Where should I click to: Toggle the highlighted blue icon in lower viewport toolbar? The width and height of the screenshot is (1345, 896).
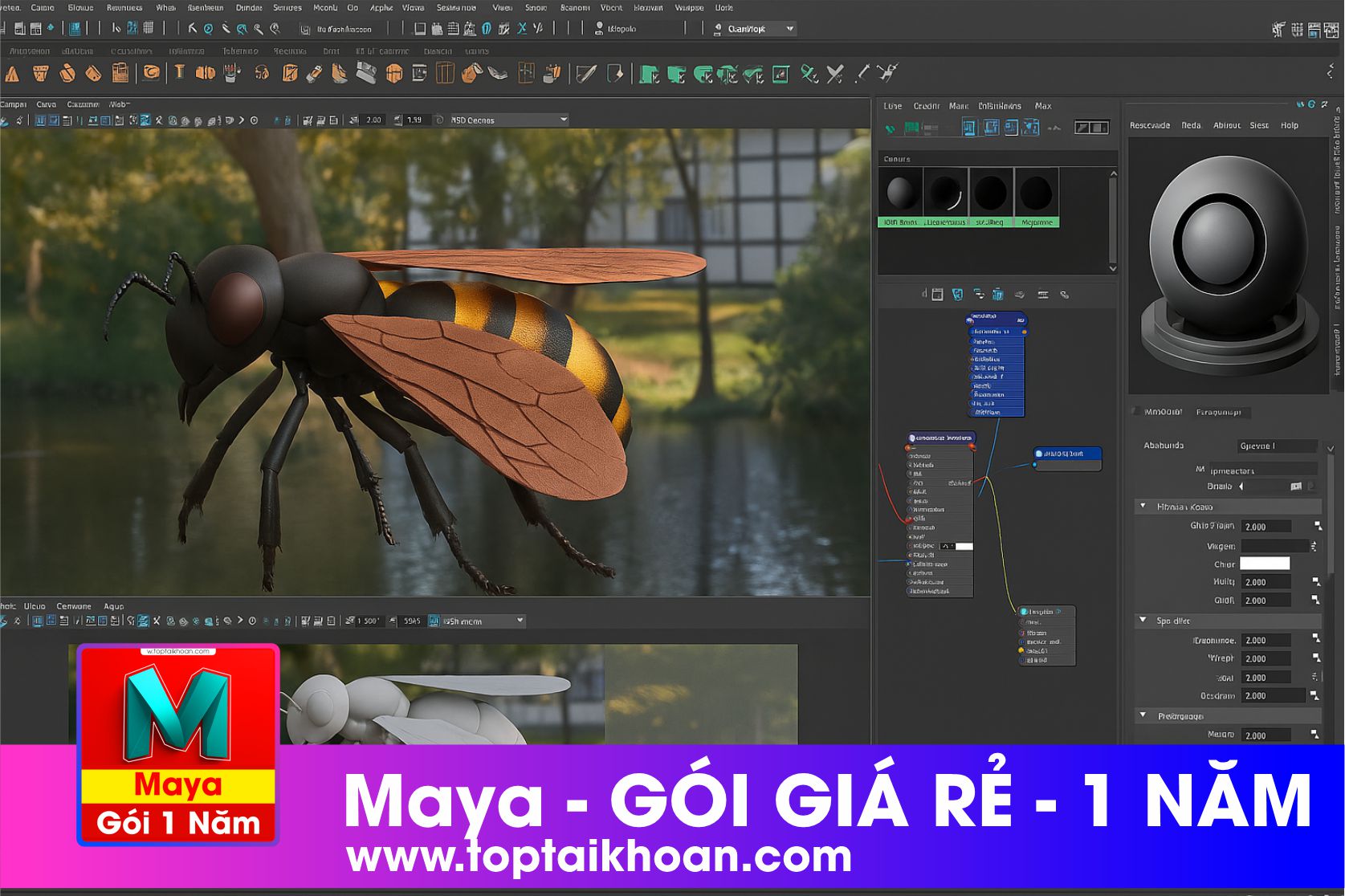(143, 621)
